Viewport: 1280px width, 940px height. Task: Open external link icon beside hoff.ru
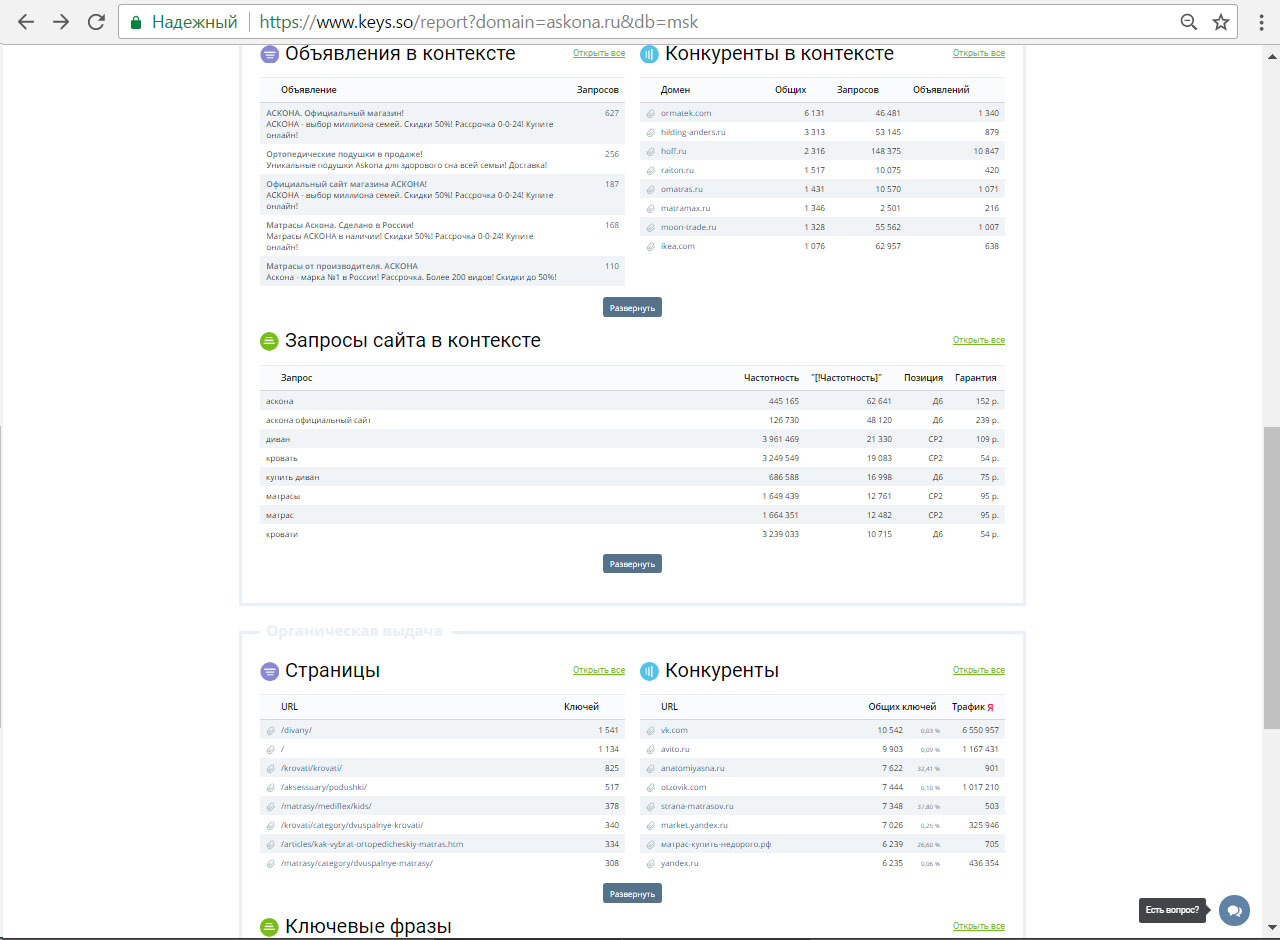650,151
